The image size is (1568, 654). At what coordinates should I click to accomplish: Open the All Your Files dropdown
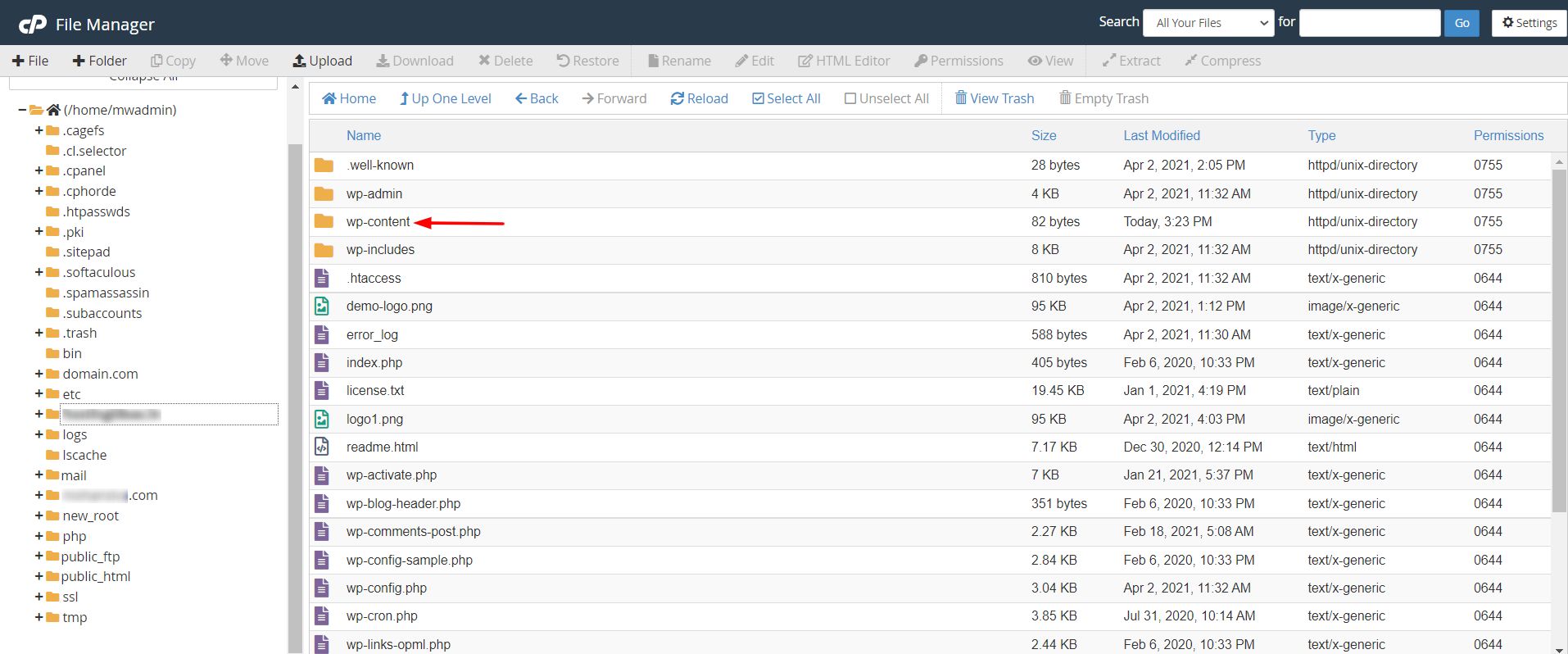coord(1208,23)
